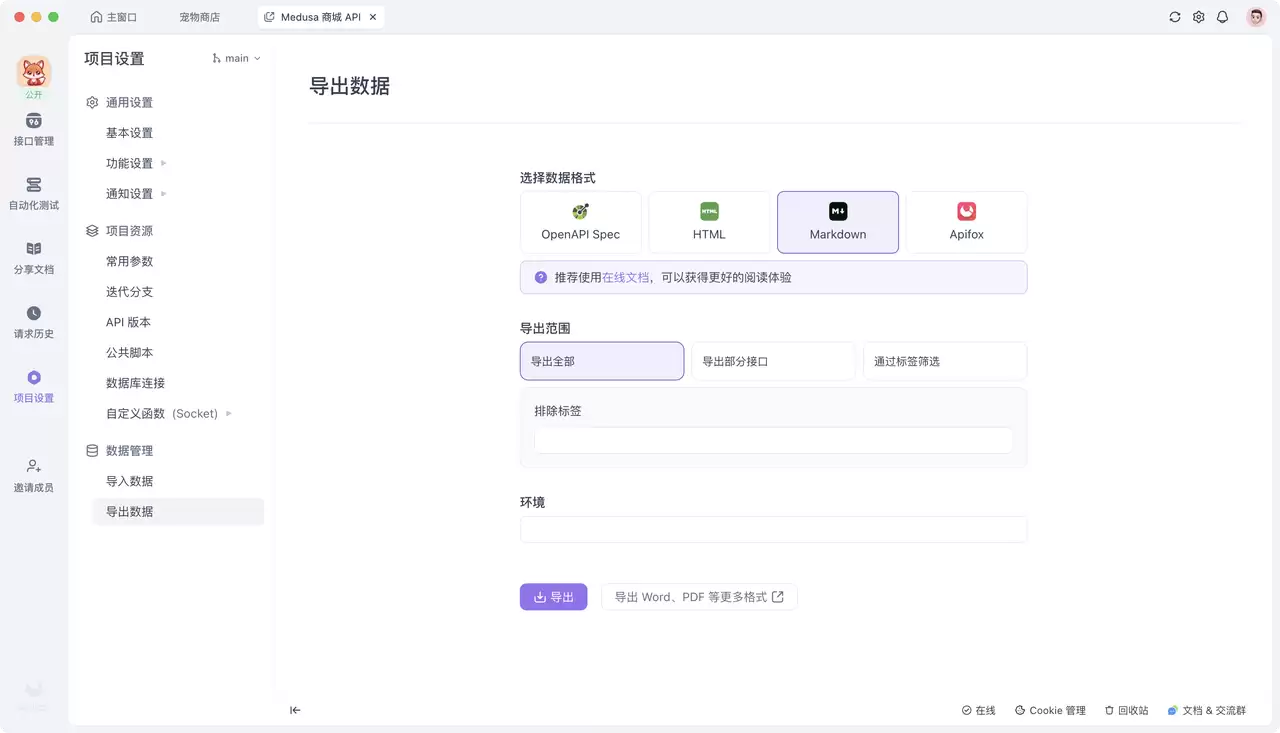Viewport: 1280px width, 733px height.
Task: Switch to 宠物商店 tab
Action: click(x=200, y=17)
